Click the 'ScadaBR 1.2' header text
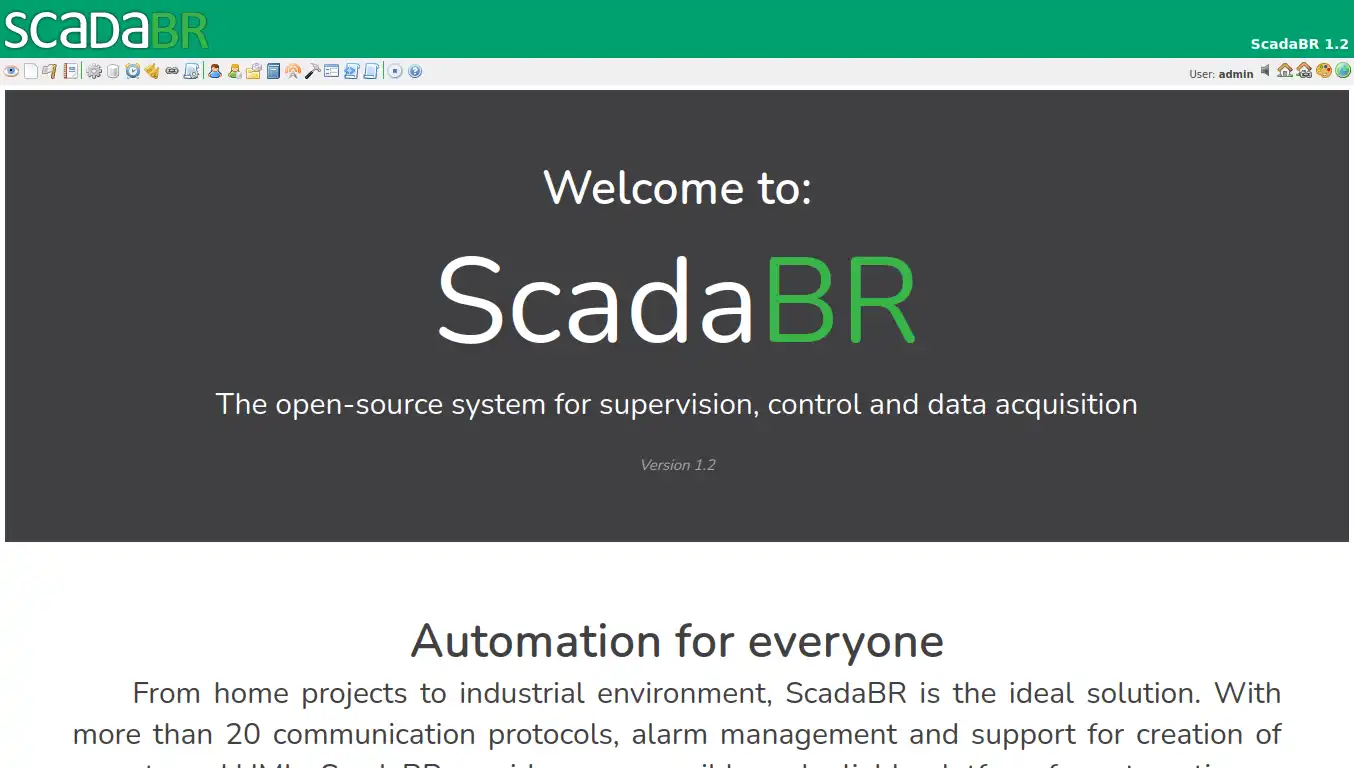 [x=1299, y=44]
